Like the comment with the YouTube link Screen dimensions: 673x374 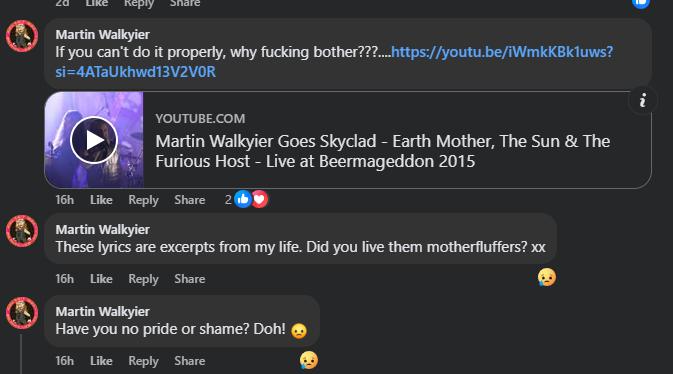coord(101,200)
